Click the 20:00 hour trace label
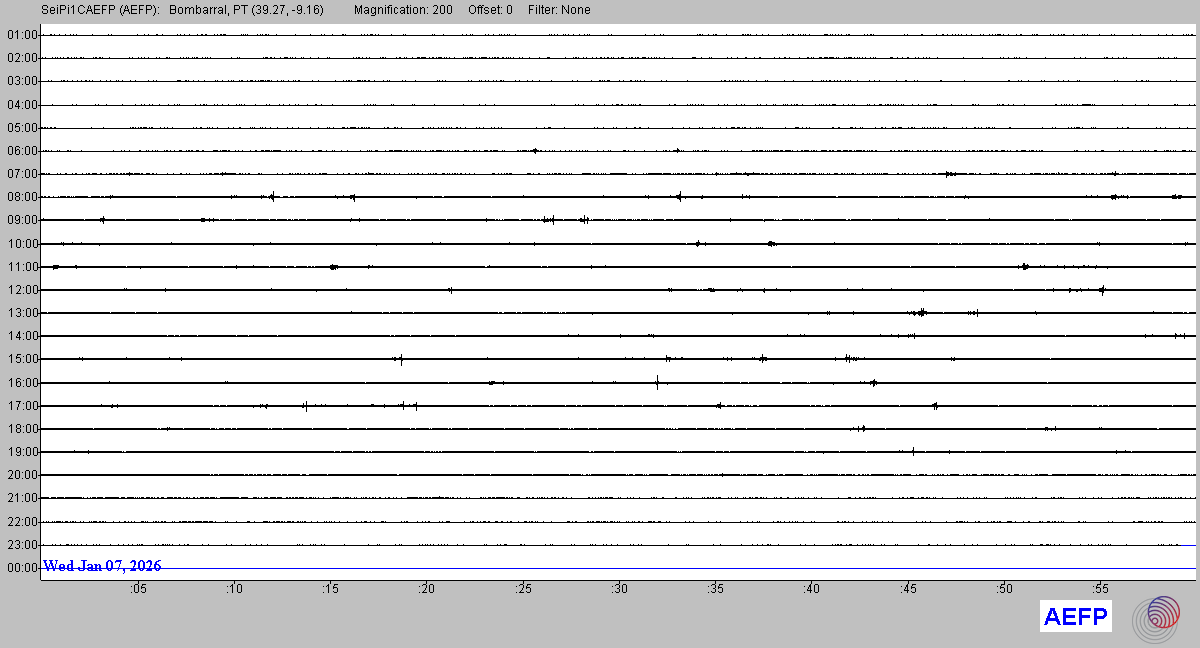Image resolution: width=1200 pixels, height=648 pixels. click(21, 475)
